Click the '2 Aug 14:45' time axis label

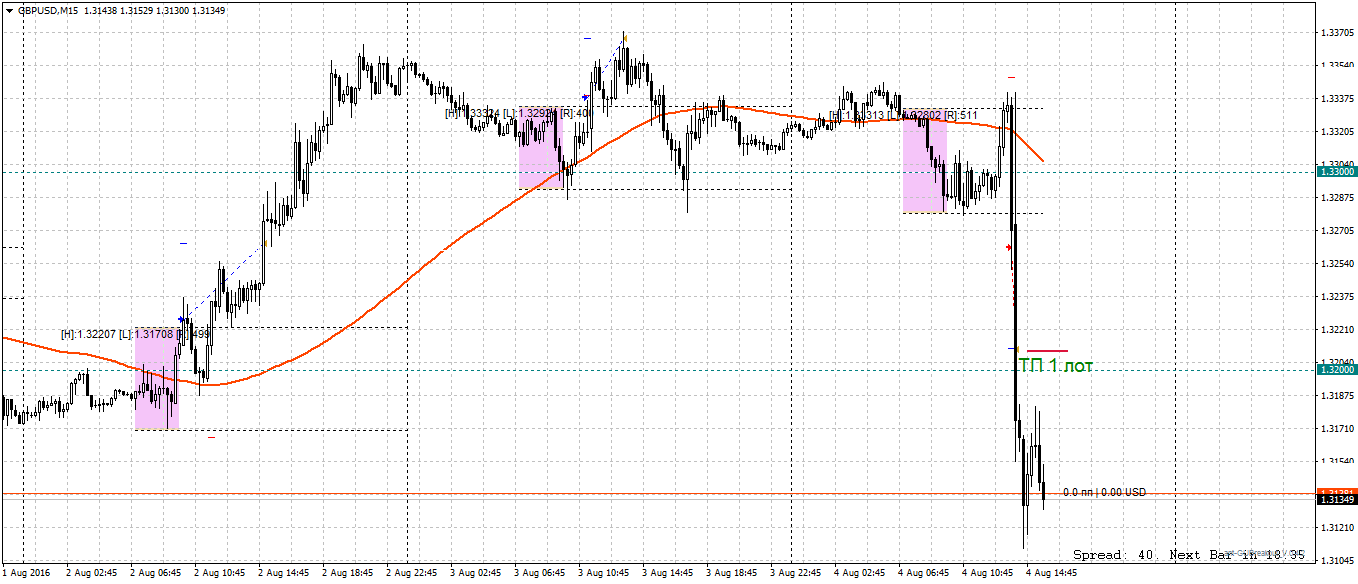pyautogui.click(x=284, y=573)
